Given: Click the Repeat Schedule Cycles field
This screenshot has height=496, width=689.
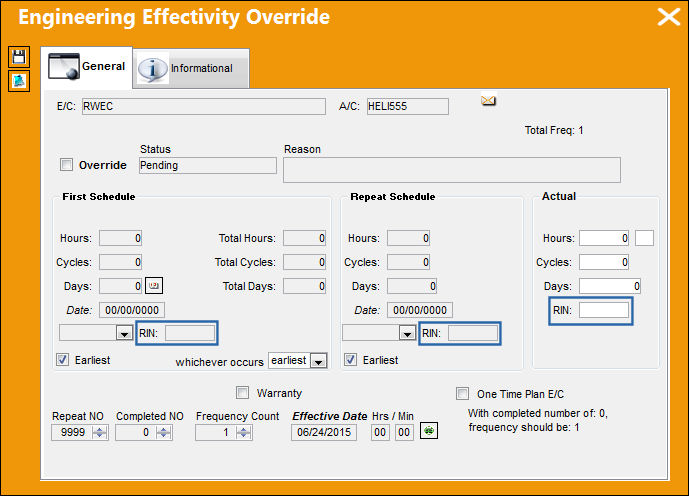Looking at the screenshot, I should 408,262.
